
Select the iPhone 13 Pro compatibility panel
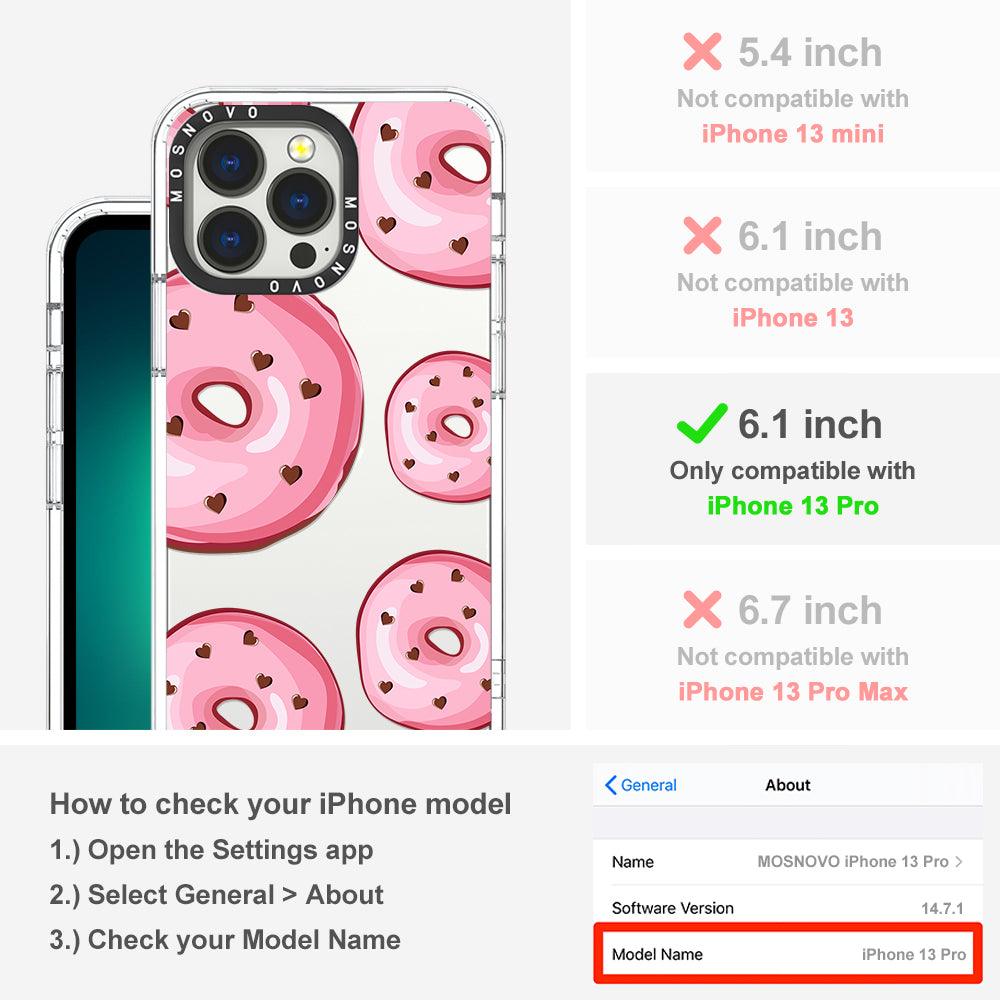coord(793,459)
